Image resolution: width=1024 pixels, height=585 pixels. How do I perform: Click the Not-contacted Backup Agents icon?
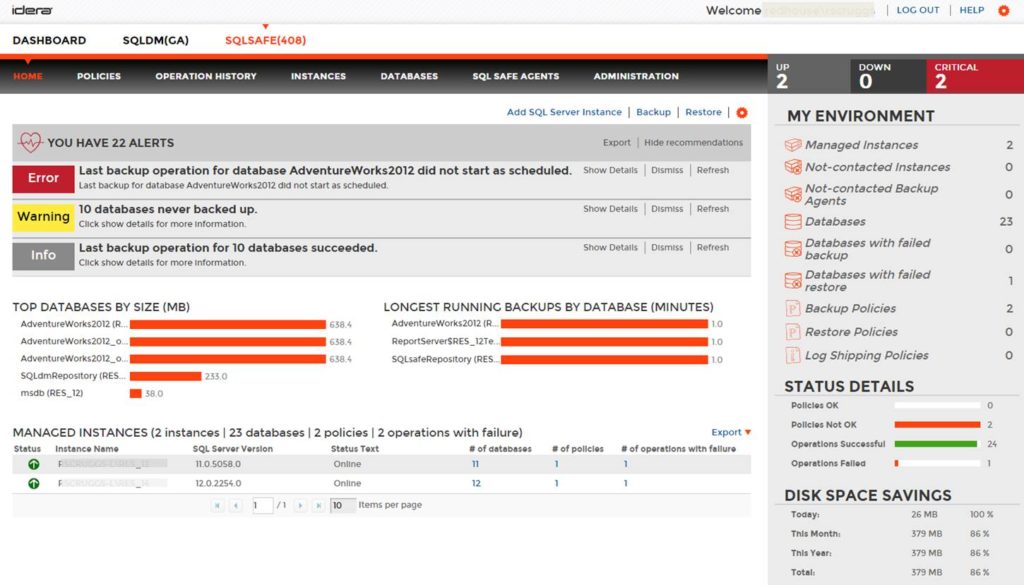pos(793,194)
